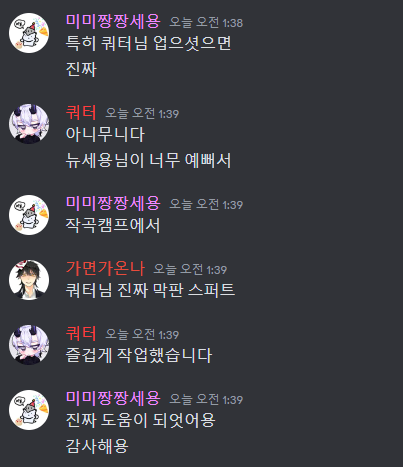Select 미미짱짱세용's avatar beside 작곡캠프에서
Screen dimensions: 403x467
[x=29, y=215]
